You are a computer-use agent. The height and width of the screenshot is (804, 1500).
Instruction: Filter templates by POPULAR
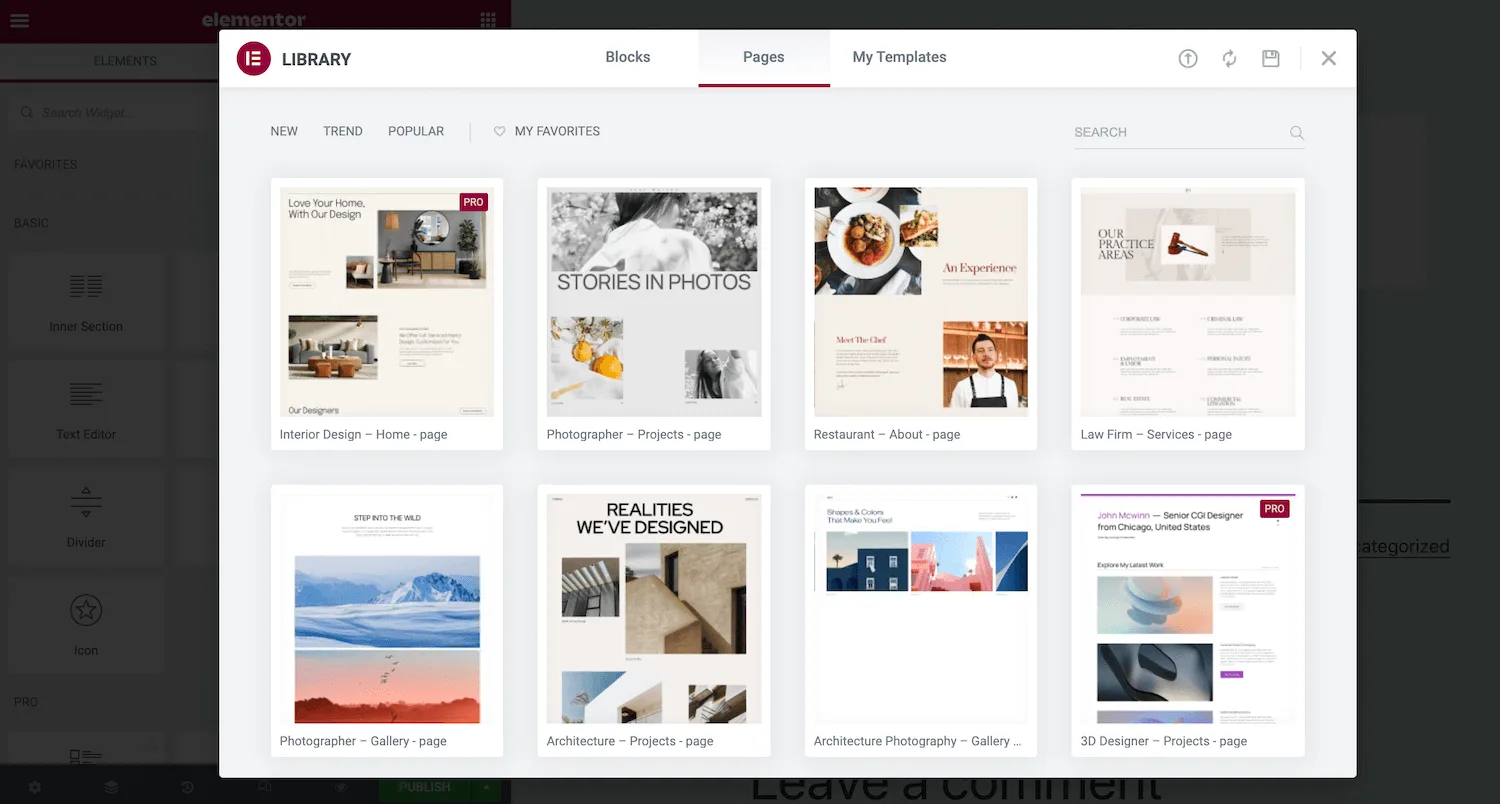point(416,131)
